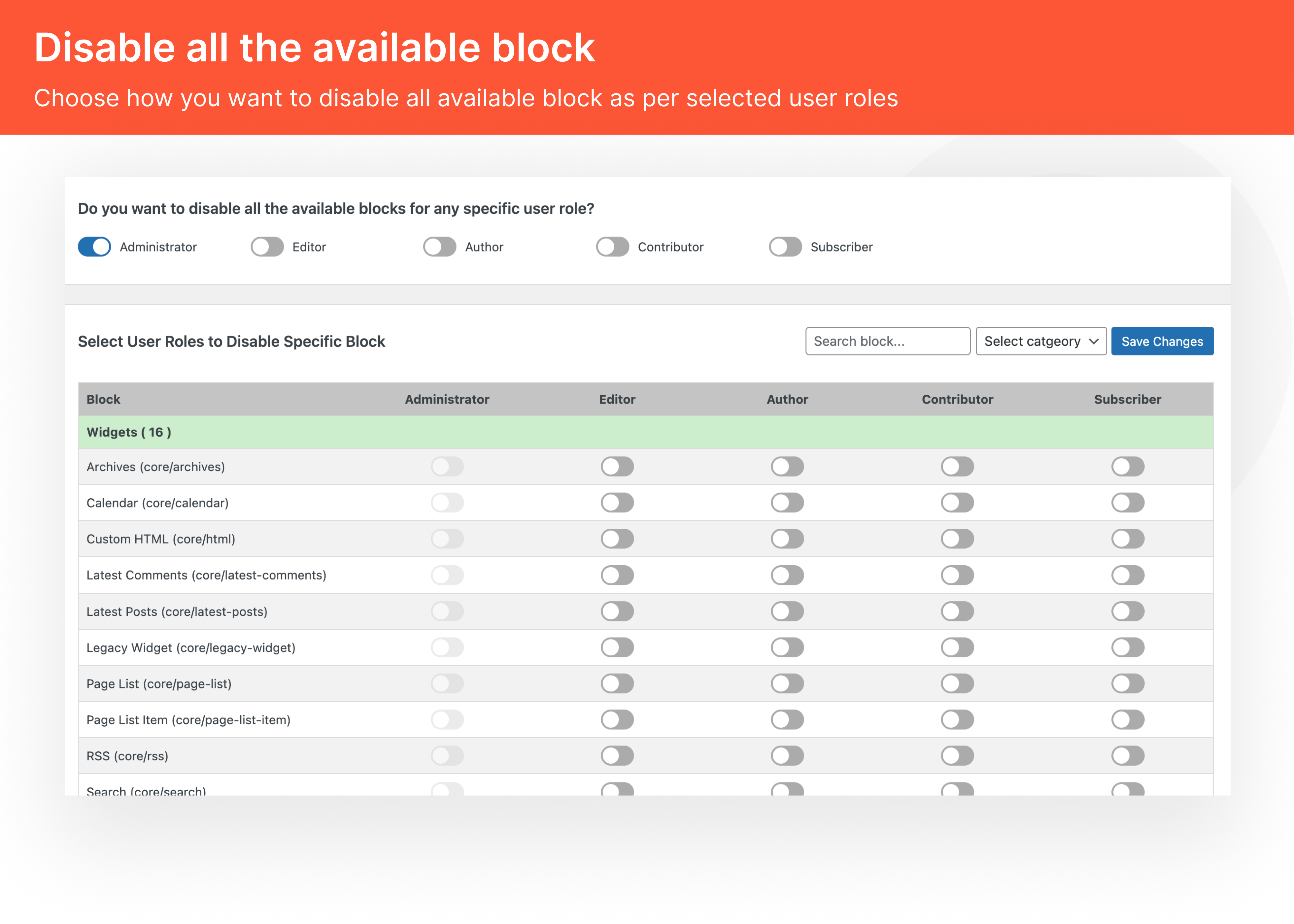Toggle Page List block for Contributor
This screenshot has width=1294, height=924.
click(958, 684)
